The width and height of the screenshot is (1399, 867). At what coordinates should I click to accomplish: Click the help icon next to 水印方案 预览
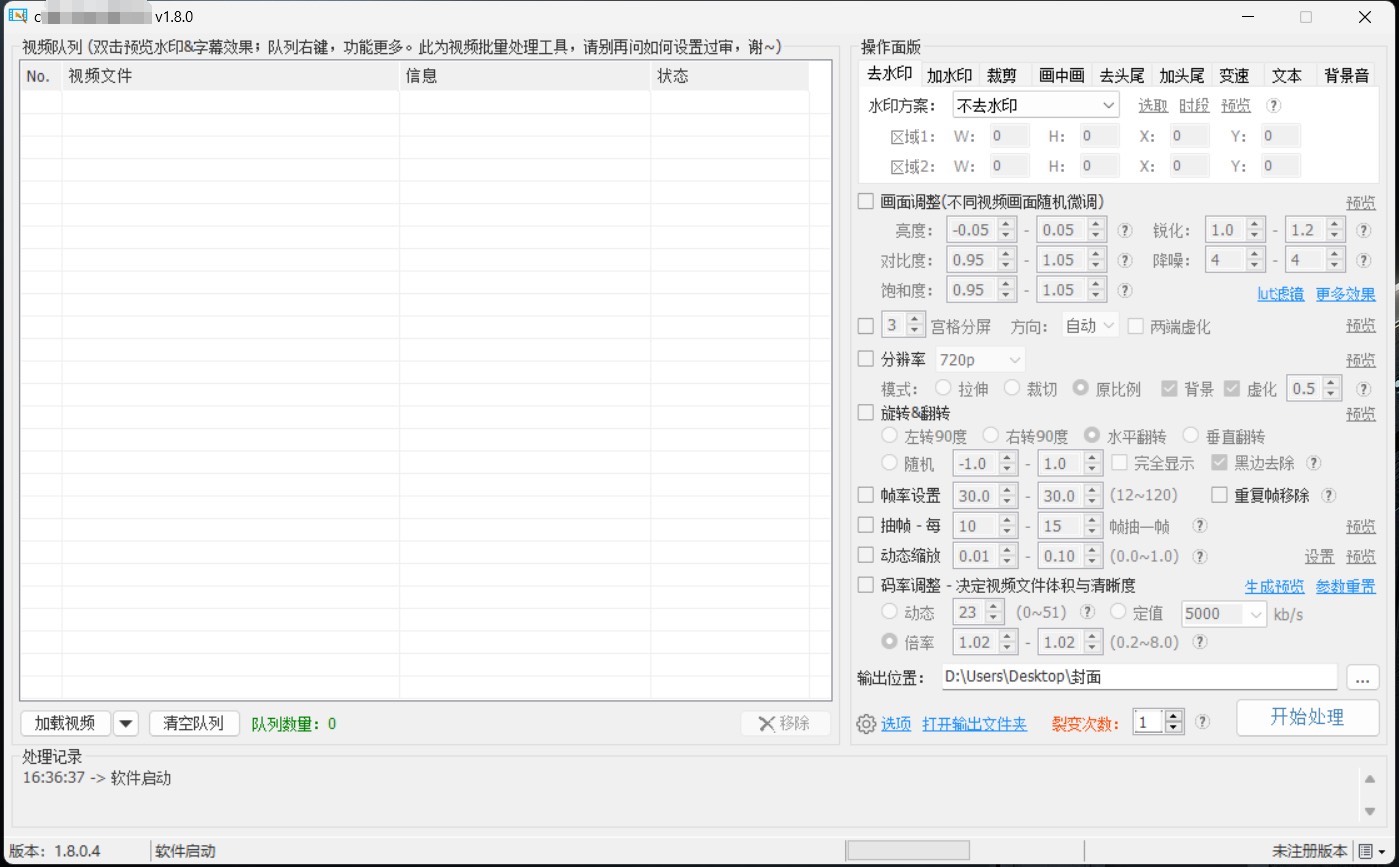coord(1273,105)
